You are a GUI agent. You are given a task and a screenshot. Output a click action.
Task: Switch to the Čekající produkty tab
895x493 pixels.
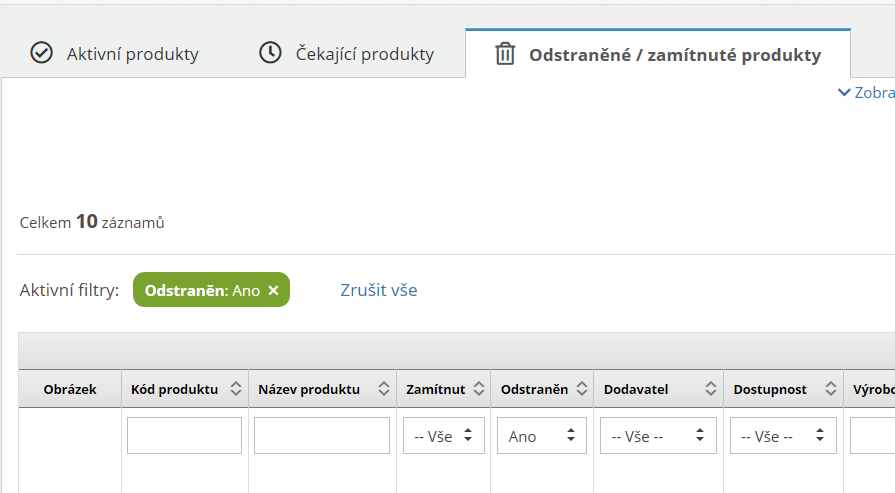364,54
